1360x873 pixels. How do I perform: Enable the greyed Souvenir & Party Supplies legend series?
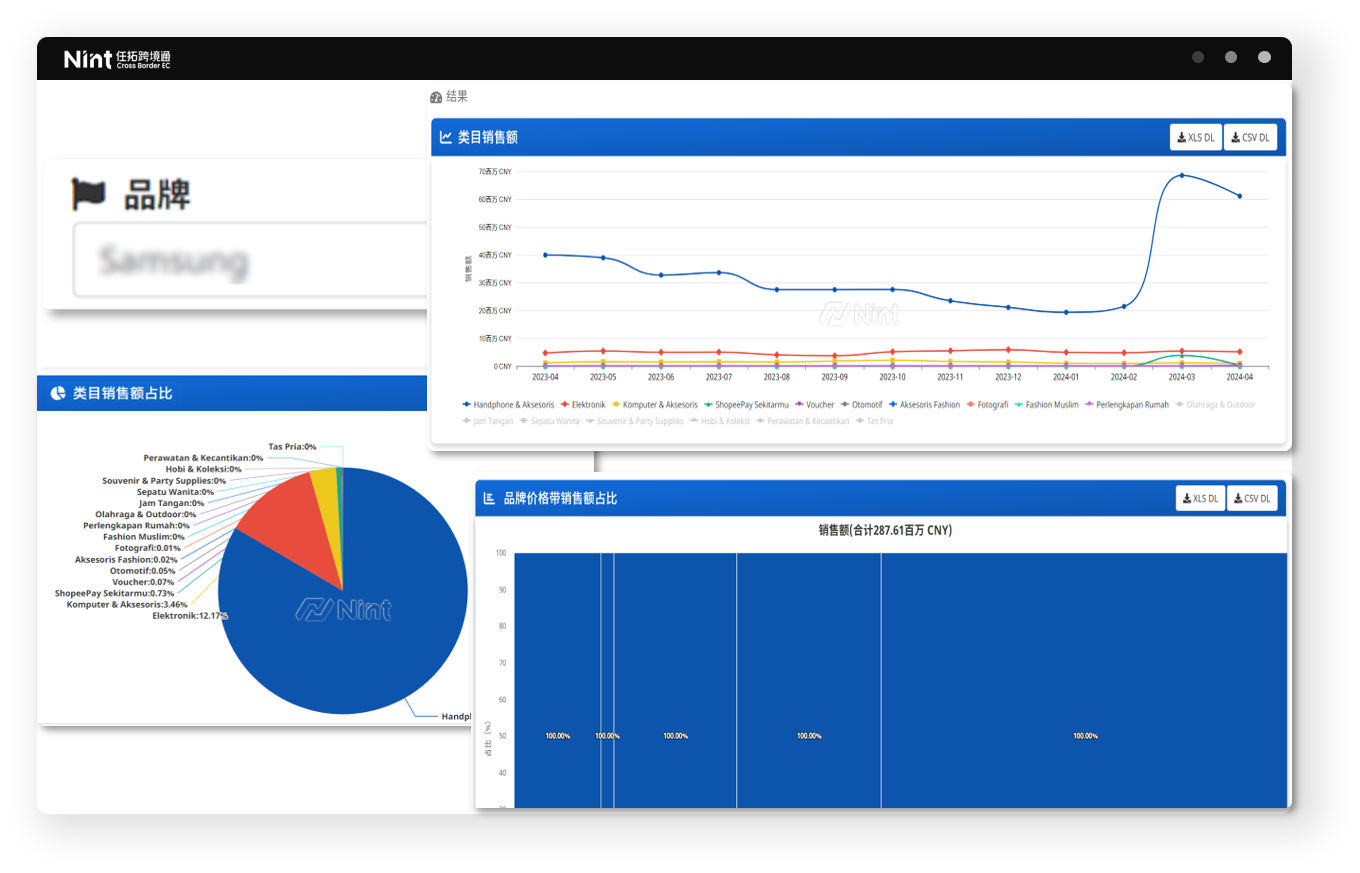pyautogui.click(x=635, y=421)
